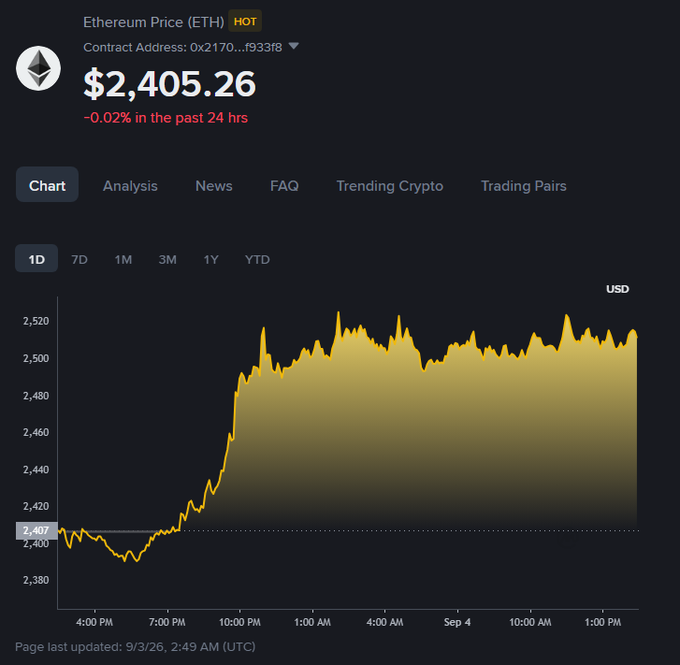
Task: Select the 7D chart range
Action: [79, 259]
